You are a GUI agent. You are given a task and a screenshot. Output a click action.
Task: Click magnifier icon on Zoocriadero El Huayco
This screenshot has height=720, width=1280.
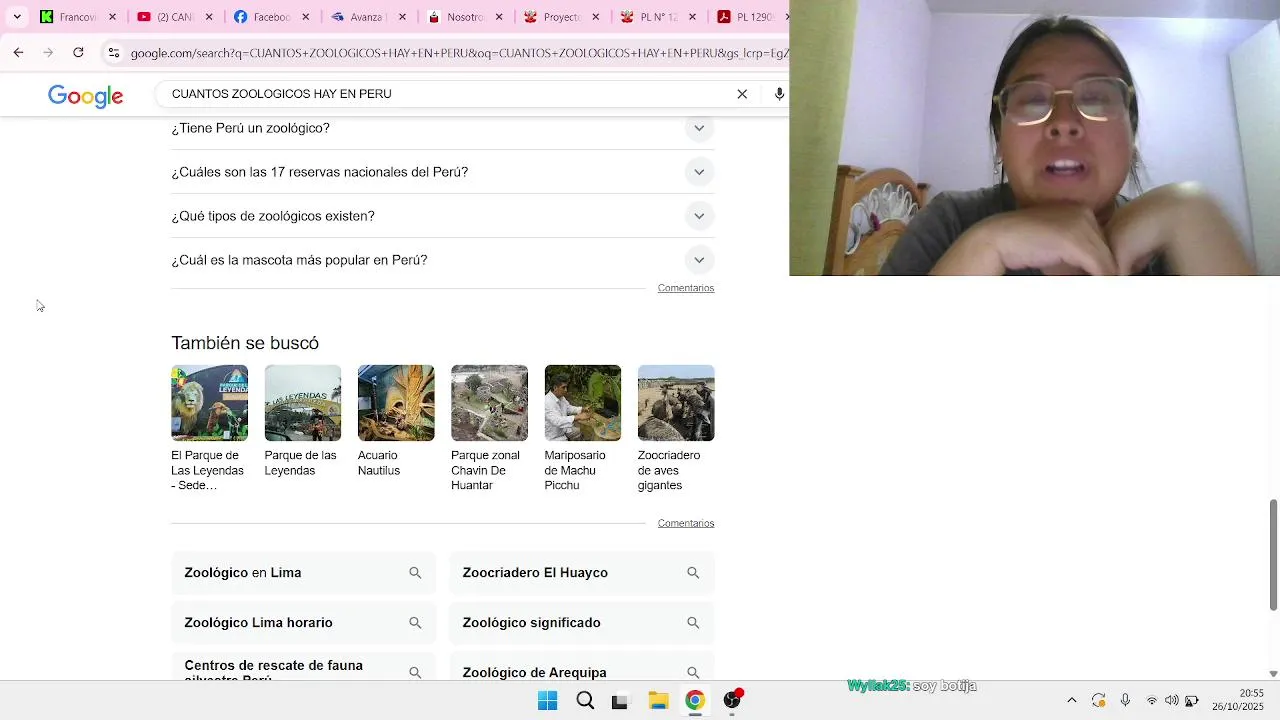[693, 573]
